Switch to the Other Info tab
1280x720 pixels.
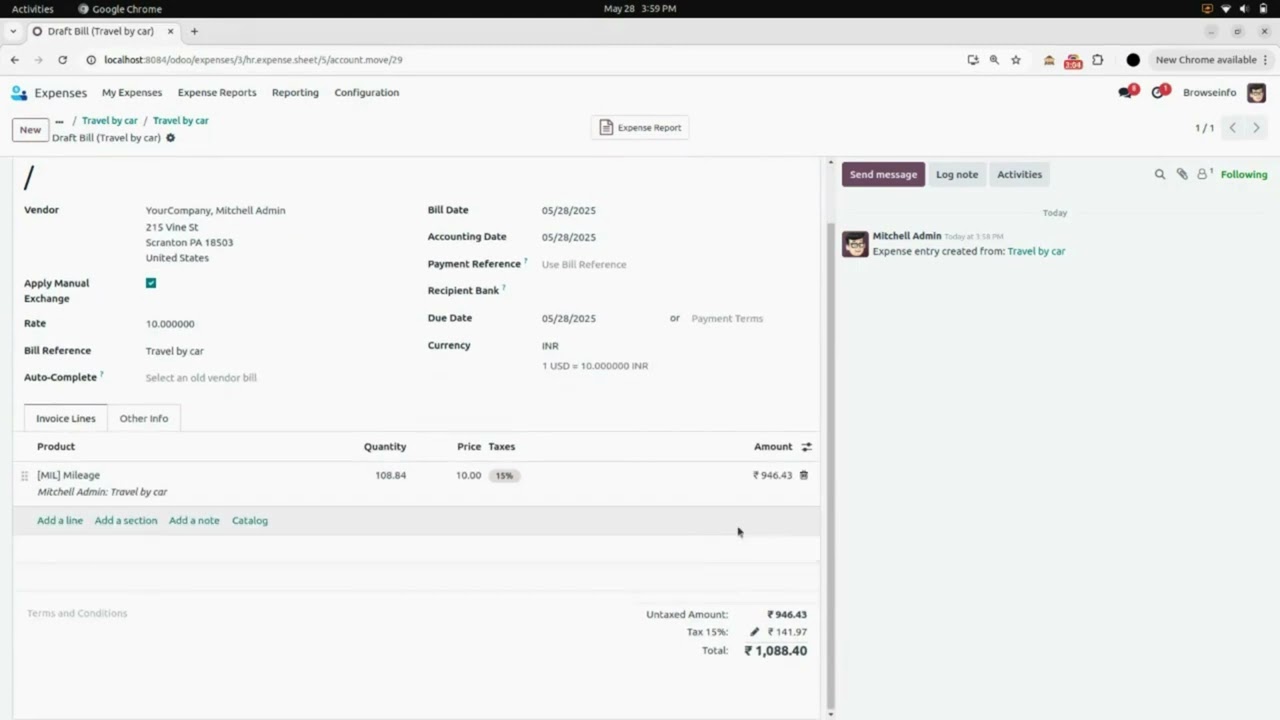(x=144, y=418)
